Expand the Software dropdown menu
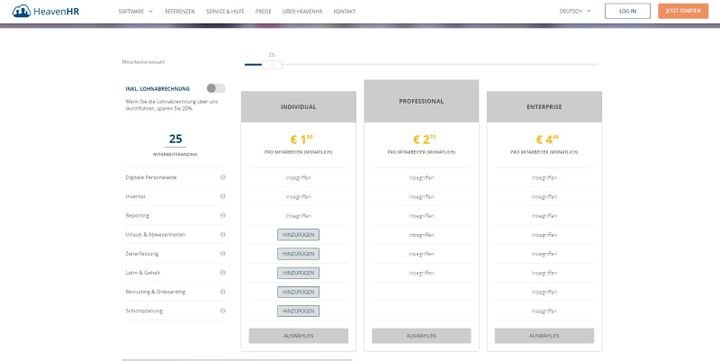 click(x=135, y=11)
